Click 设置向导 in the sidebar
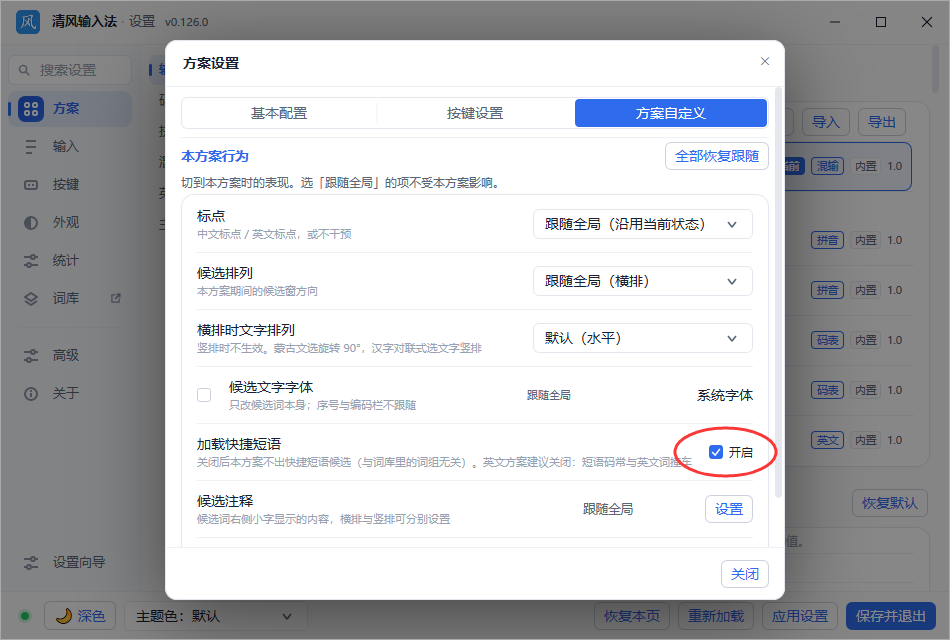950x640 pixels. click(x=70, y=562)
